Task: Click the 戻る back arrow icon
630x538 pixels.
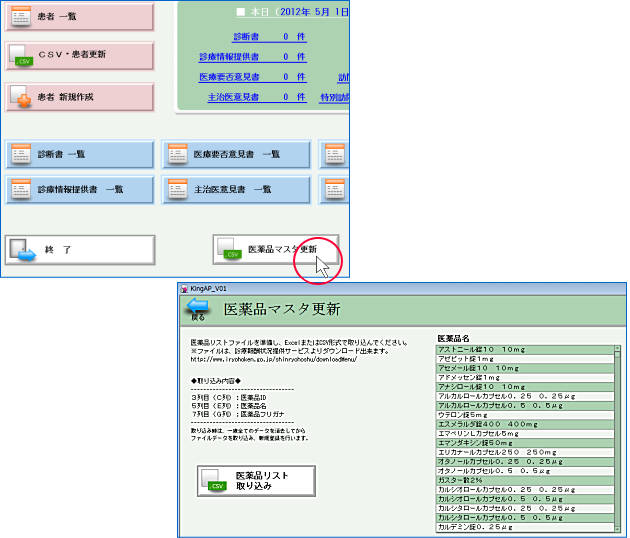Action: pos(198,306)
